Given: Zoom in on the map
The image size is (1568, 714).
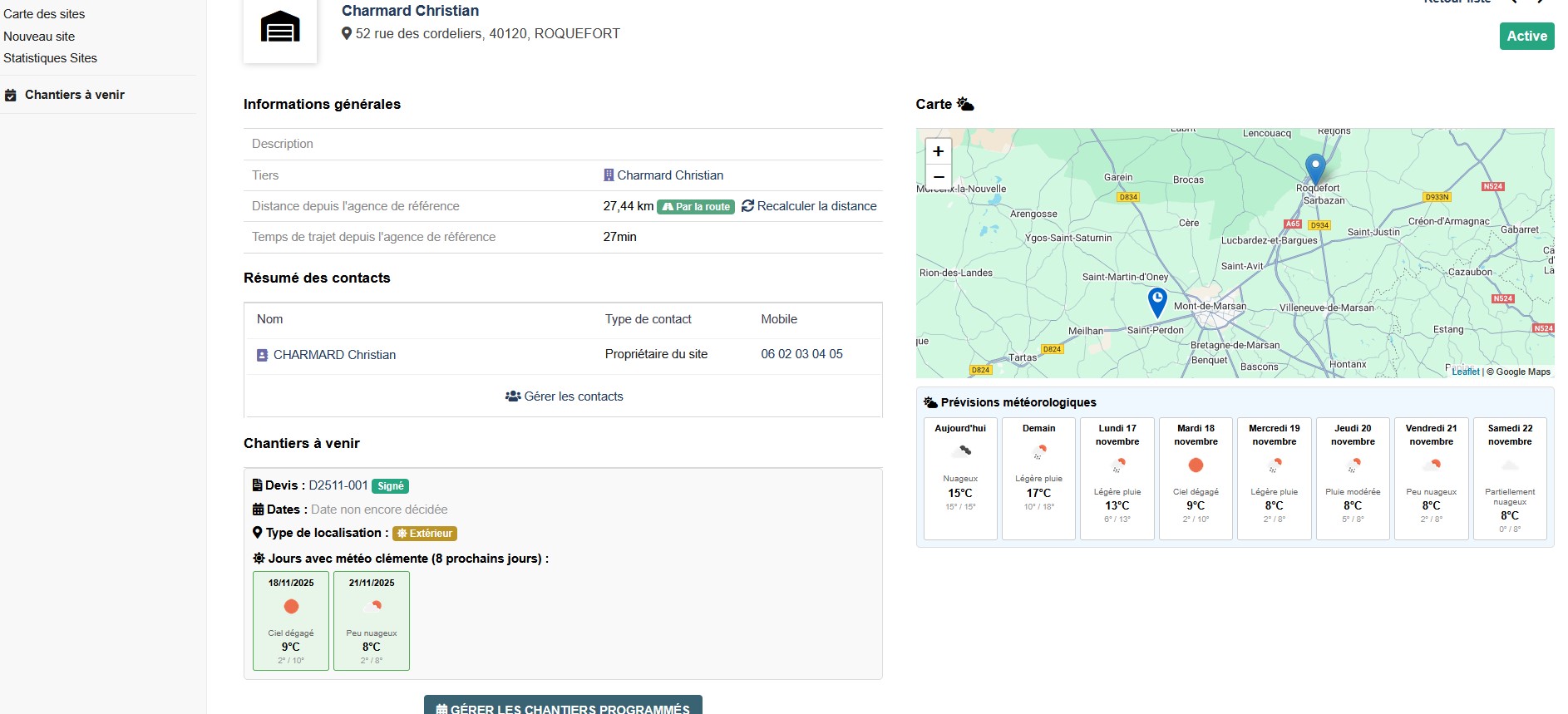Looking at the screenshot, I should point(938,151).
